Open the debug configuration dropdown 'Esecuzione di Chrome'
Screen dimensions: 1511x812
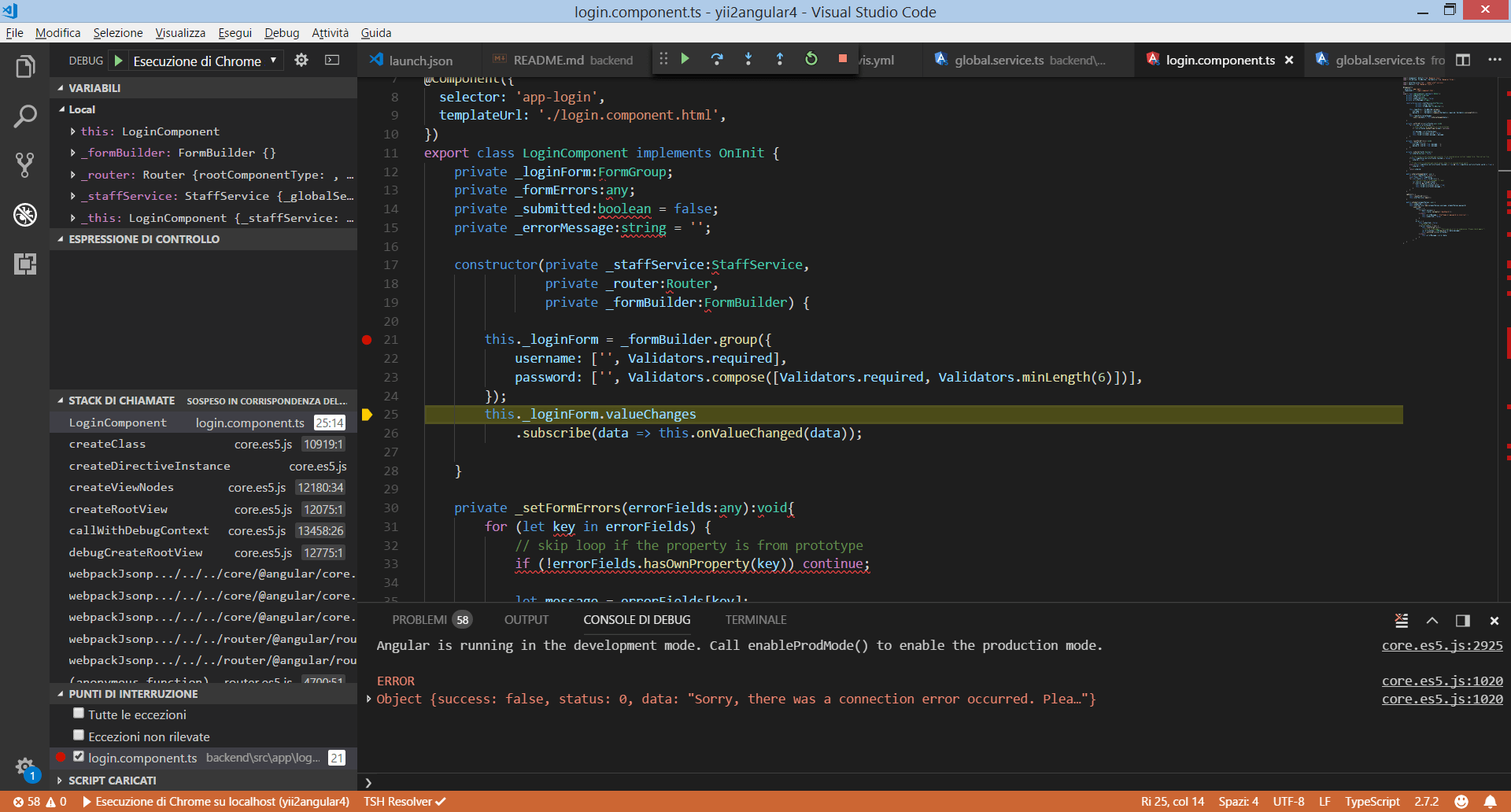tap(205, 61)
